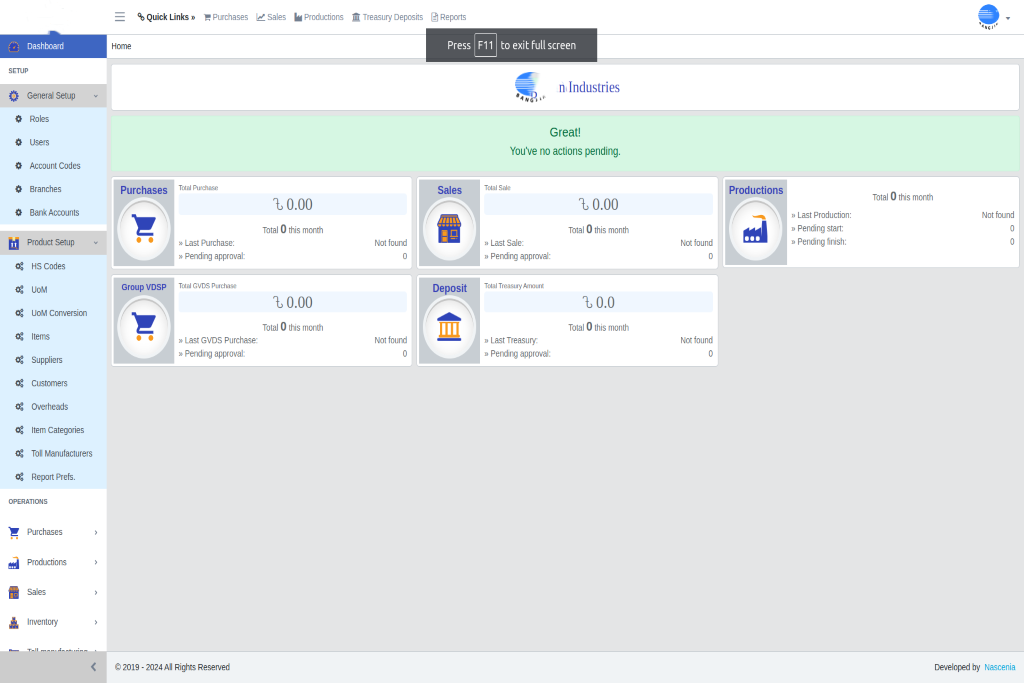Click Total Purchase amount value
The width and height of the screenshot is (1024, 683).
tap(293, 204)
